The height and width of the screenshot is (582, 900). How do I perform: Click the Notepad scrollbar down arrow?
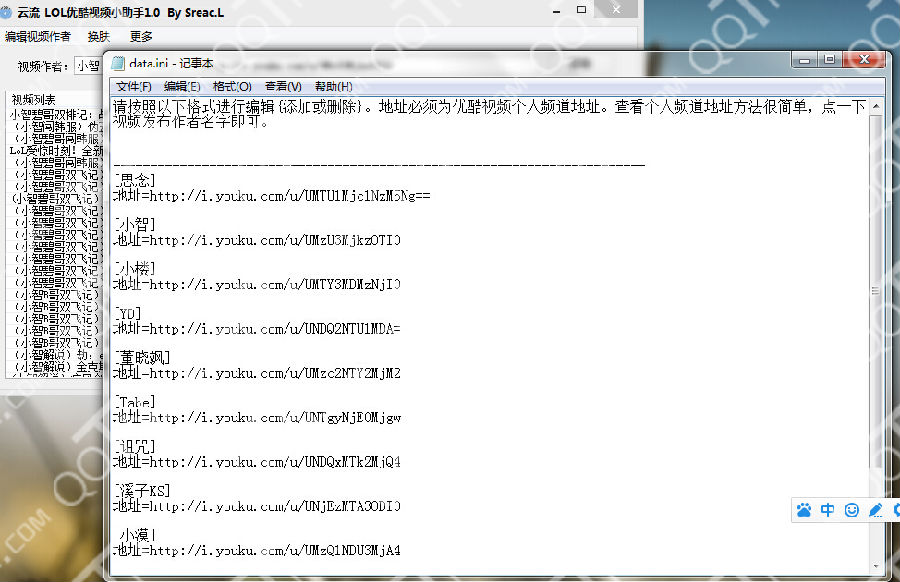pyautogui.click(x=876, y=566)
